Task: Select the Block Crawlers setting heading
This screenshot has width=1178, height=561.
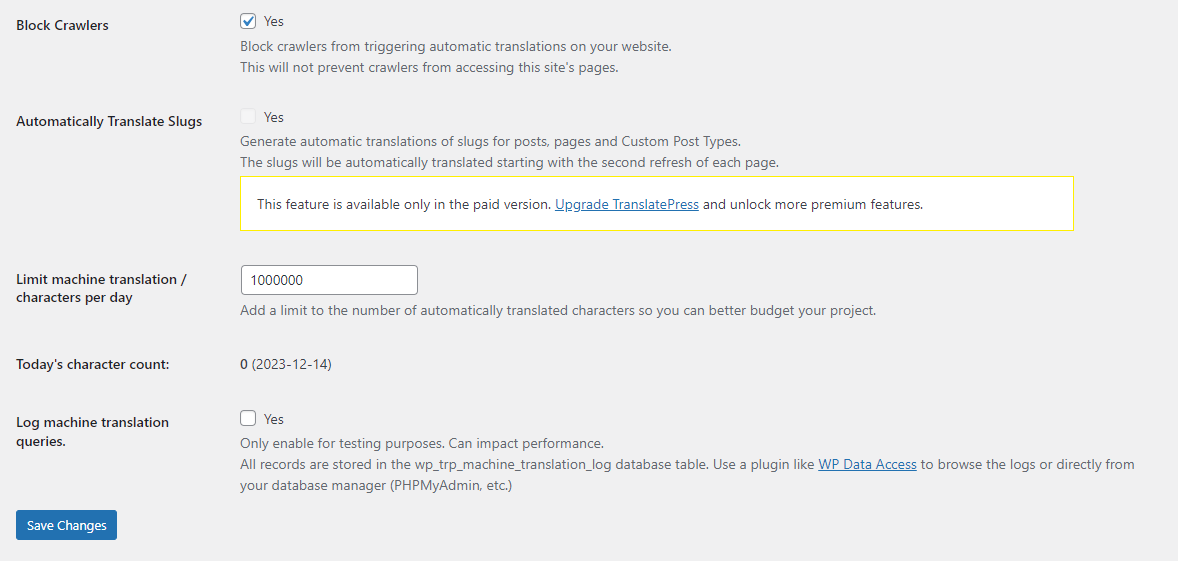Action: pyautogui.click(x=62, y=25)
